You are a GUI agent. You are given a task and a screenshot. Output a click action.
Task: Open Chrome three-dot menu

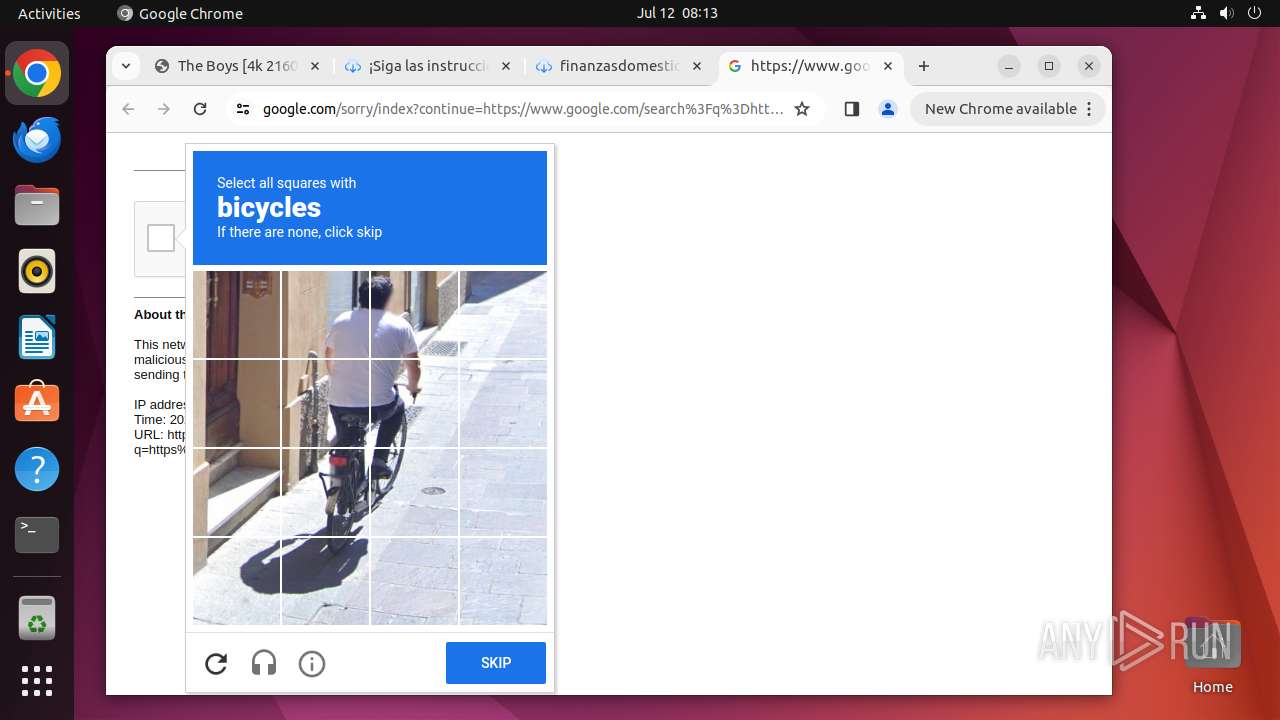[x=1089, y=109]
